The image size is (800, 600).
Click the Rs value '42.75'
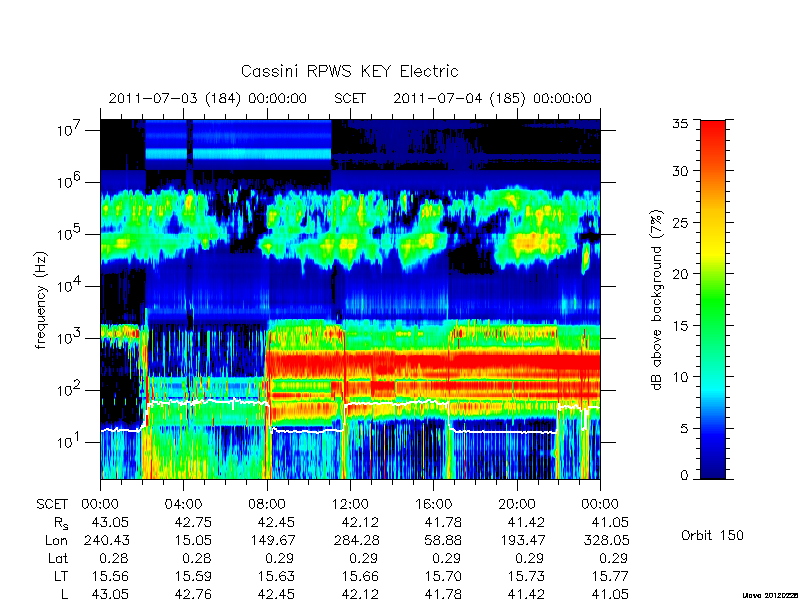point(193,522)
